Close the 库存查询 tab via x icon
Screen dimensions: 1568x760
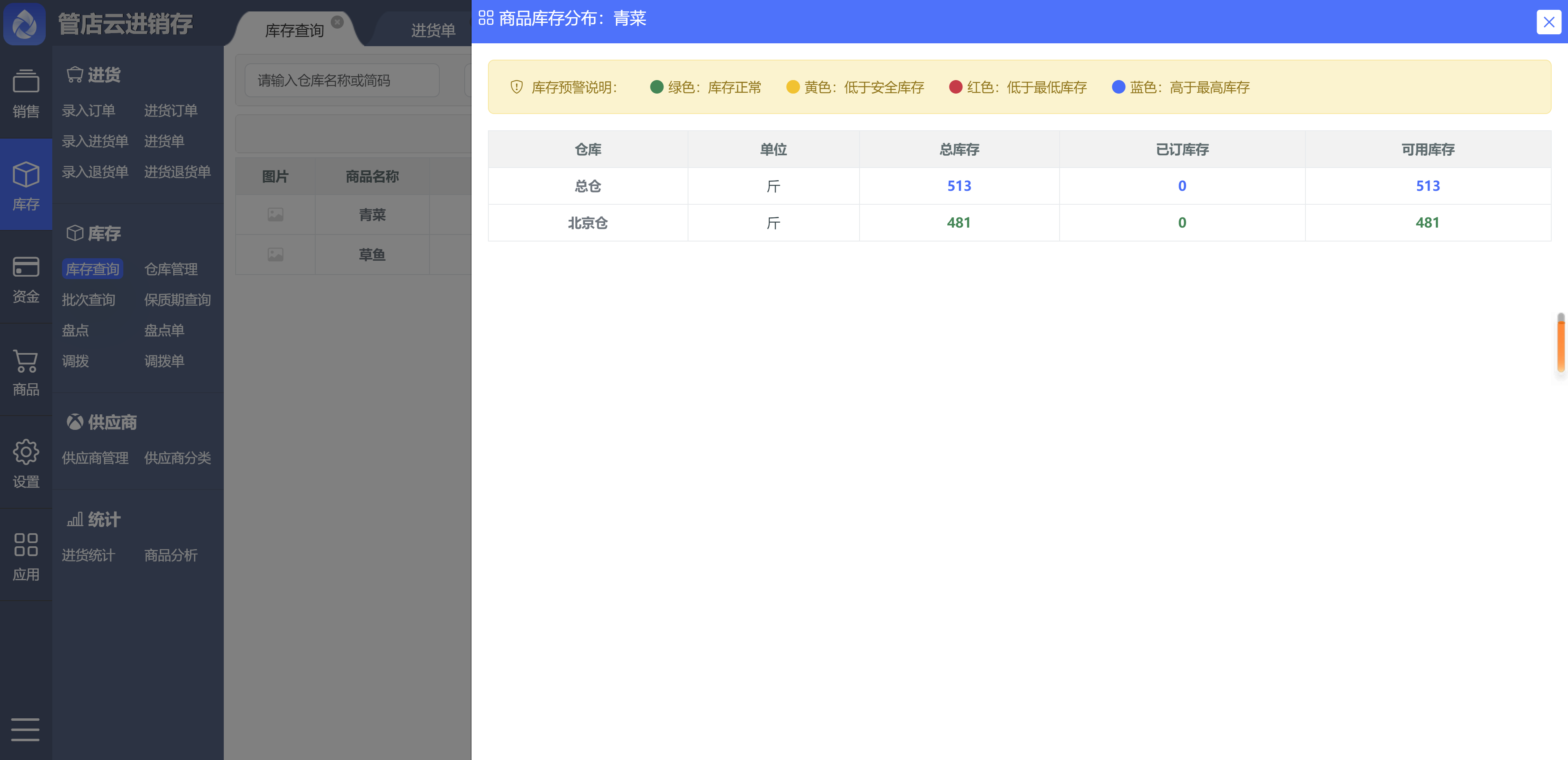pos(337,22)
